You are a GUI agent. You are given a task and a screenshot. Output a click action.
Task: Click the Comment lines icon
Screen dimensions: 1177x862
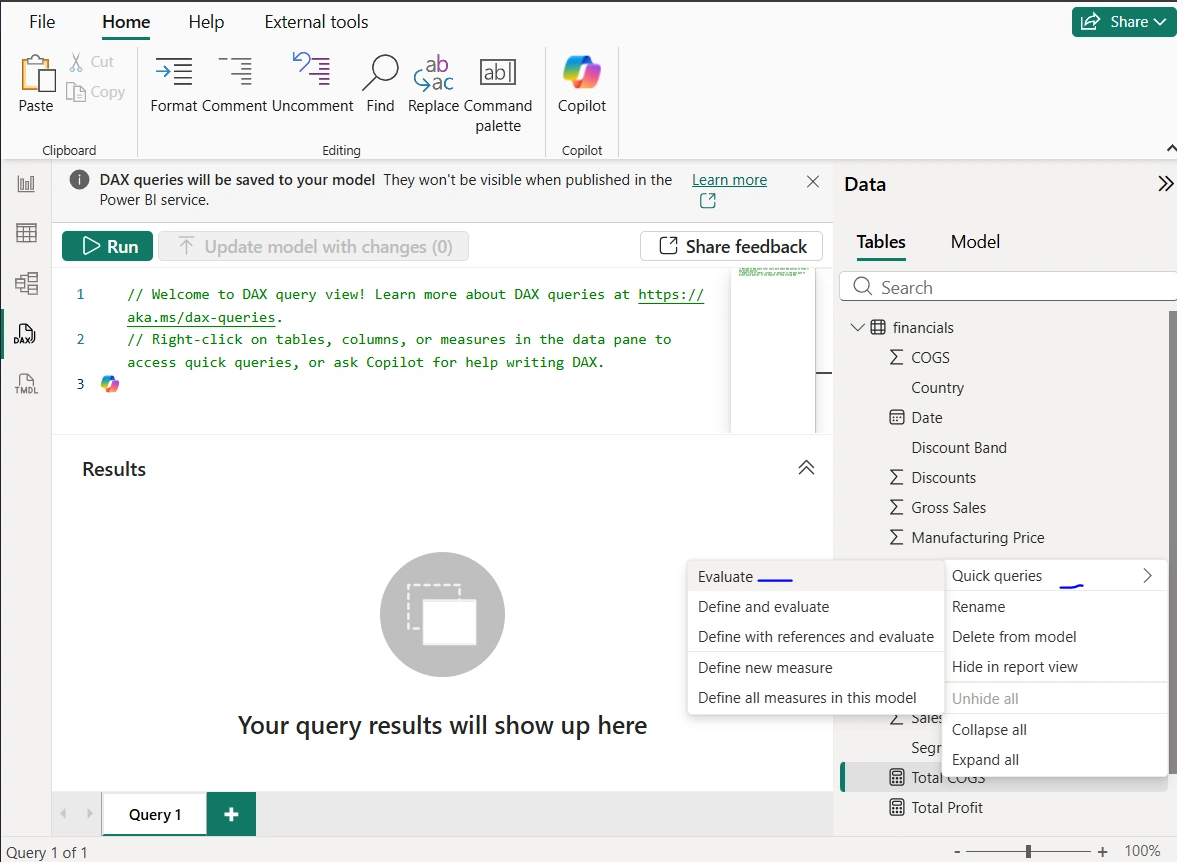pos(235,72)
